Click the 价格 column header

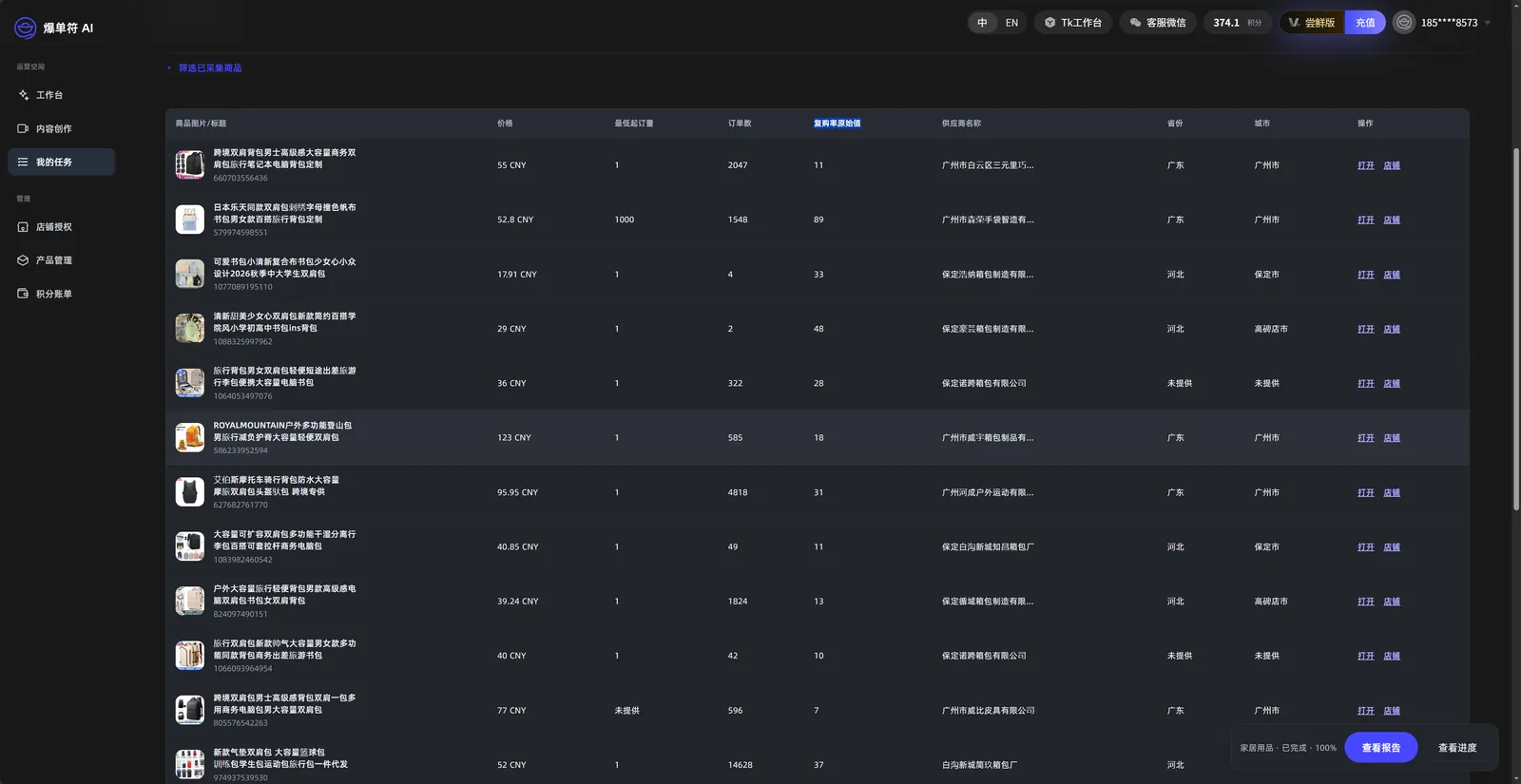pyautogui.click(x=505, y=124)
